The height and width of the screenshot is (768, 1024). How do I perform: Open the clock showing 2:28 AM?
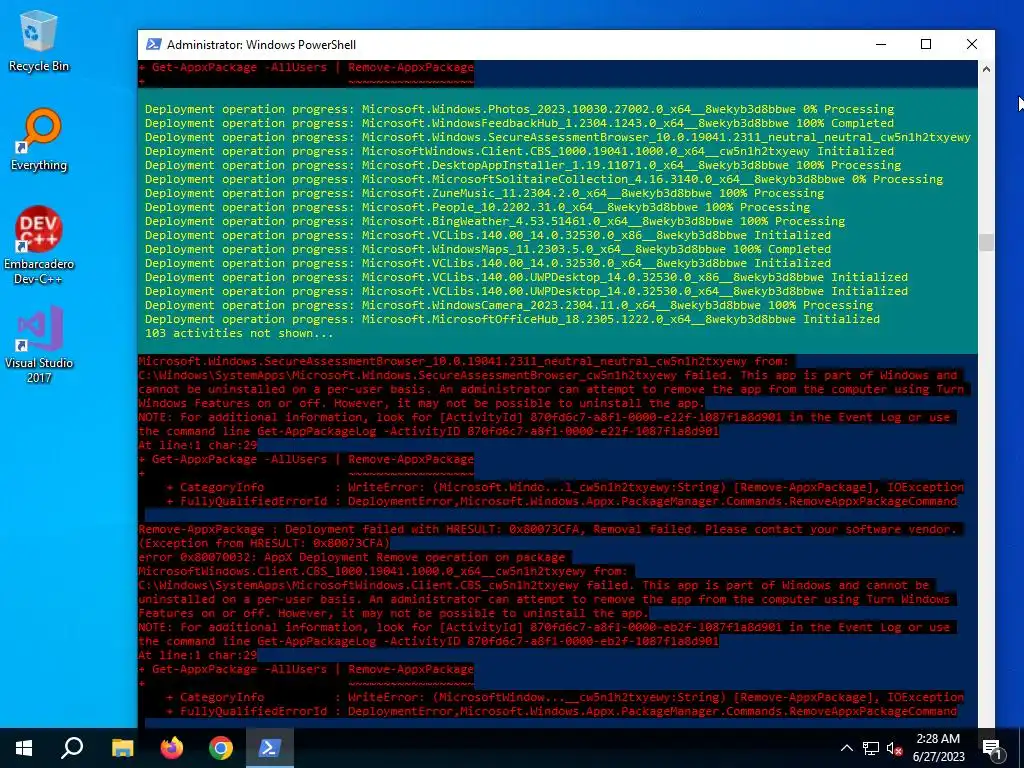tap(938, 748)
